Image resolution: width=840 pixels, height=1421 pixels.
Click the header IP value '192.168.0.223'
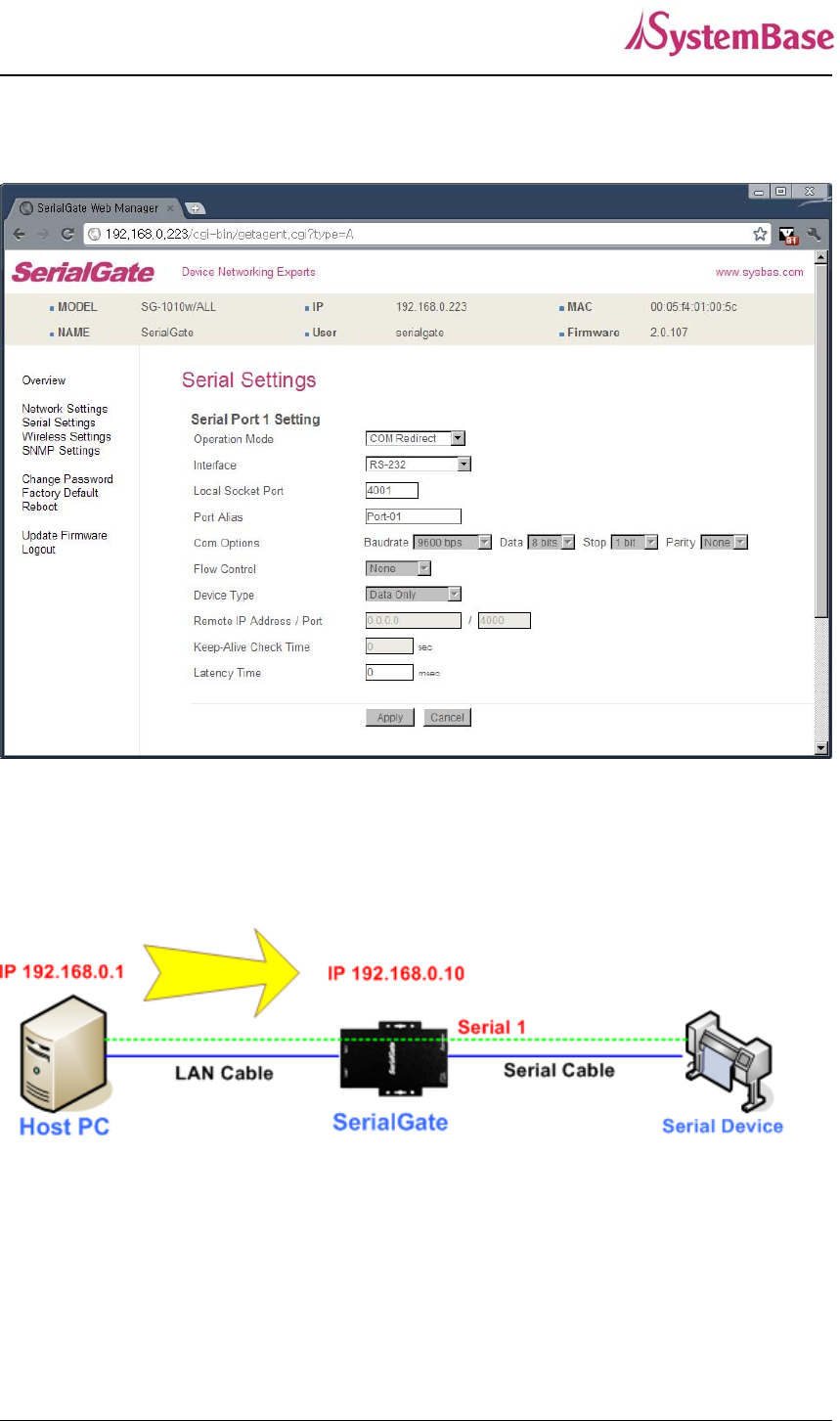point(431,307)
